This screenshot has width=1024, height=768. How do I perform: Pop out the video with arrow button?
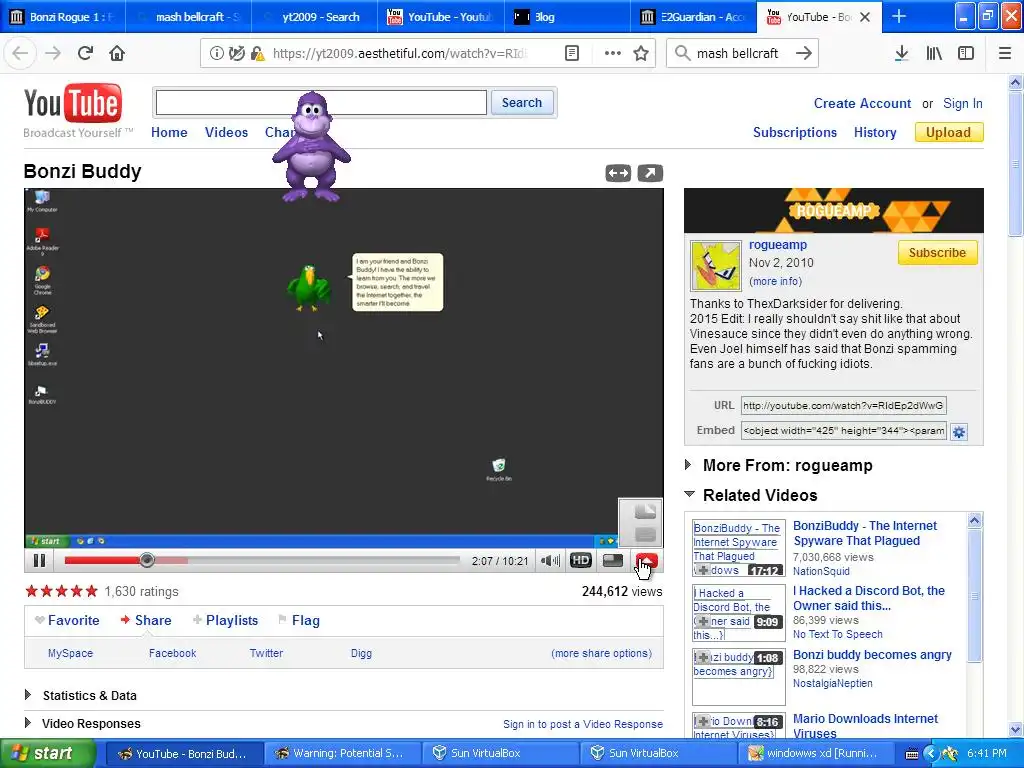coord(650,173)
